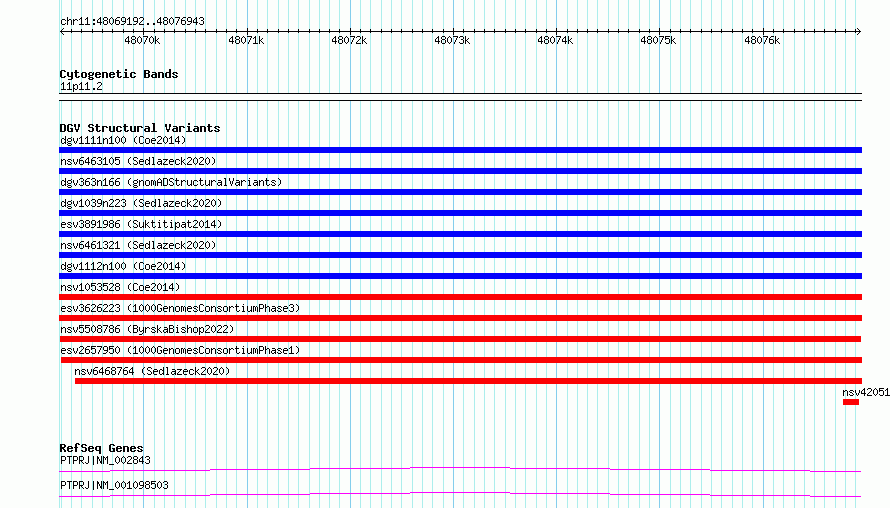This screenshot has width=890, height=508.
Task: Open the nsv1053528 (Coe2014) label
Action: coord(120,287)
